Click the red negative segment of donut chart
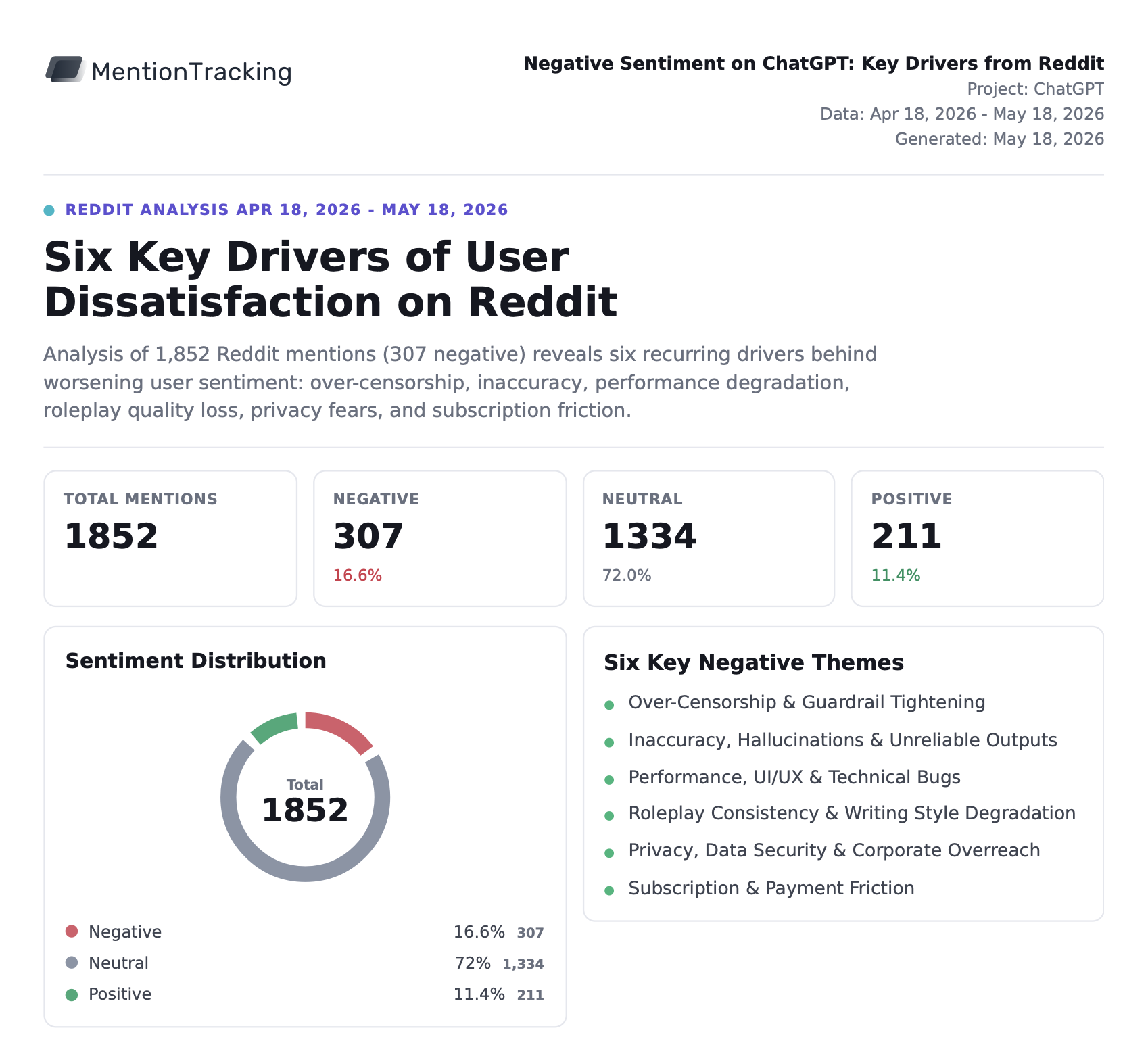The width and height of the screenshot is (1148, 1041). coord(341,729)
